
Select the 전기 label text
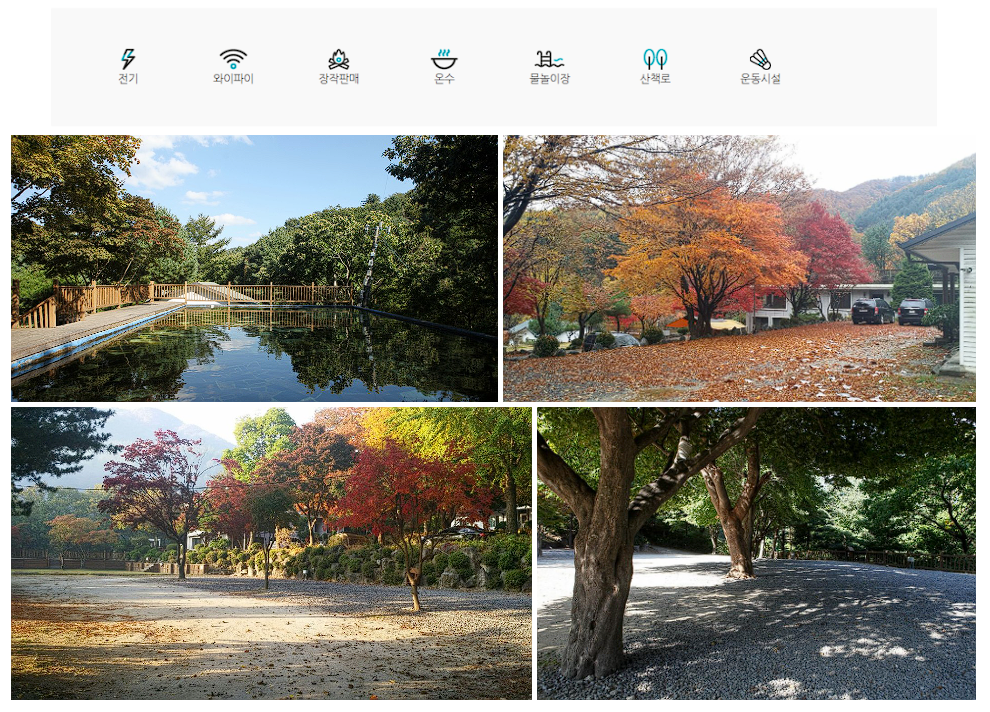(128, 79)
